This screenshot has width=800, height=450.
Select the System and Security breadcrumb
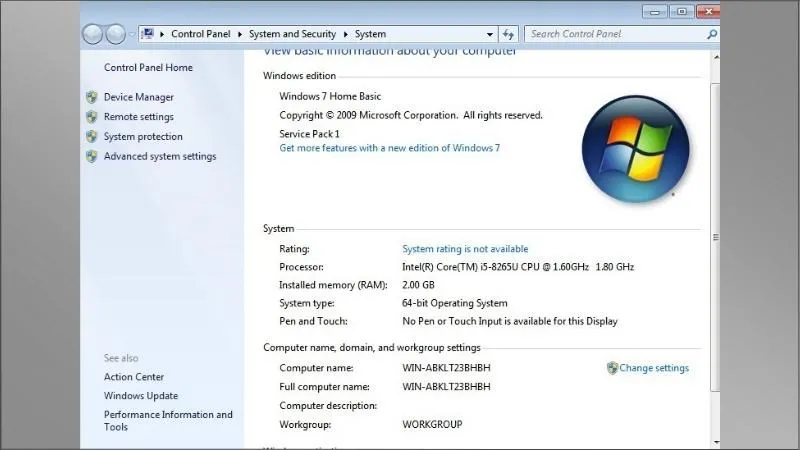(292, 34)
